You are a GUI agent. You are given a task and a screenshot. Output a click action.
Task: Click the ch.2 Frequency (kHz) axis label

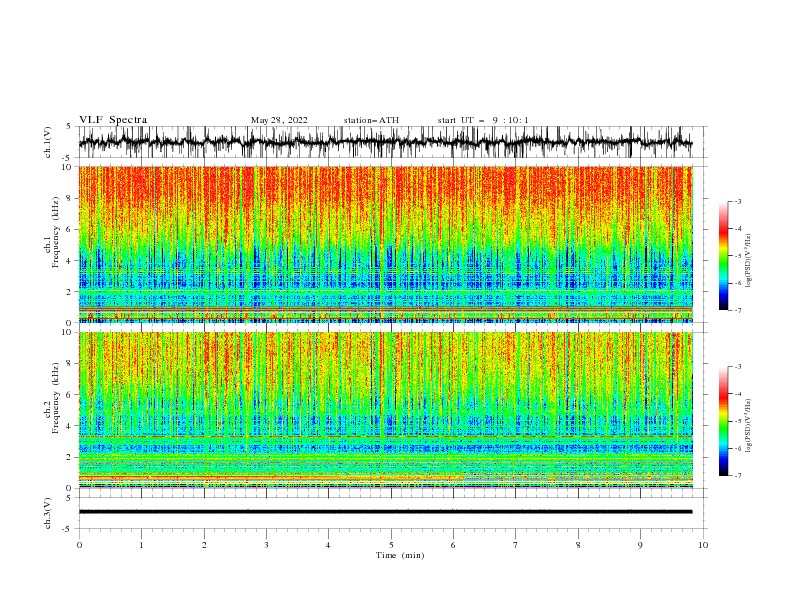[52, 398]
